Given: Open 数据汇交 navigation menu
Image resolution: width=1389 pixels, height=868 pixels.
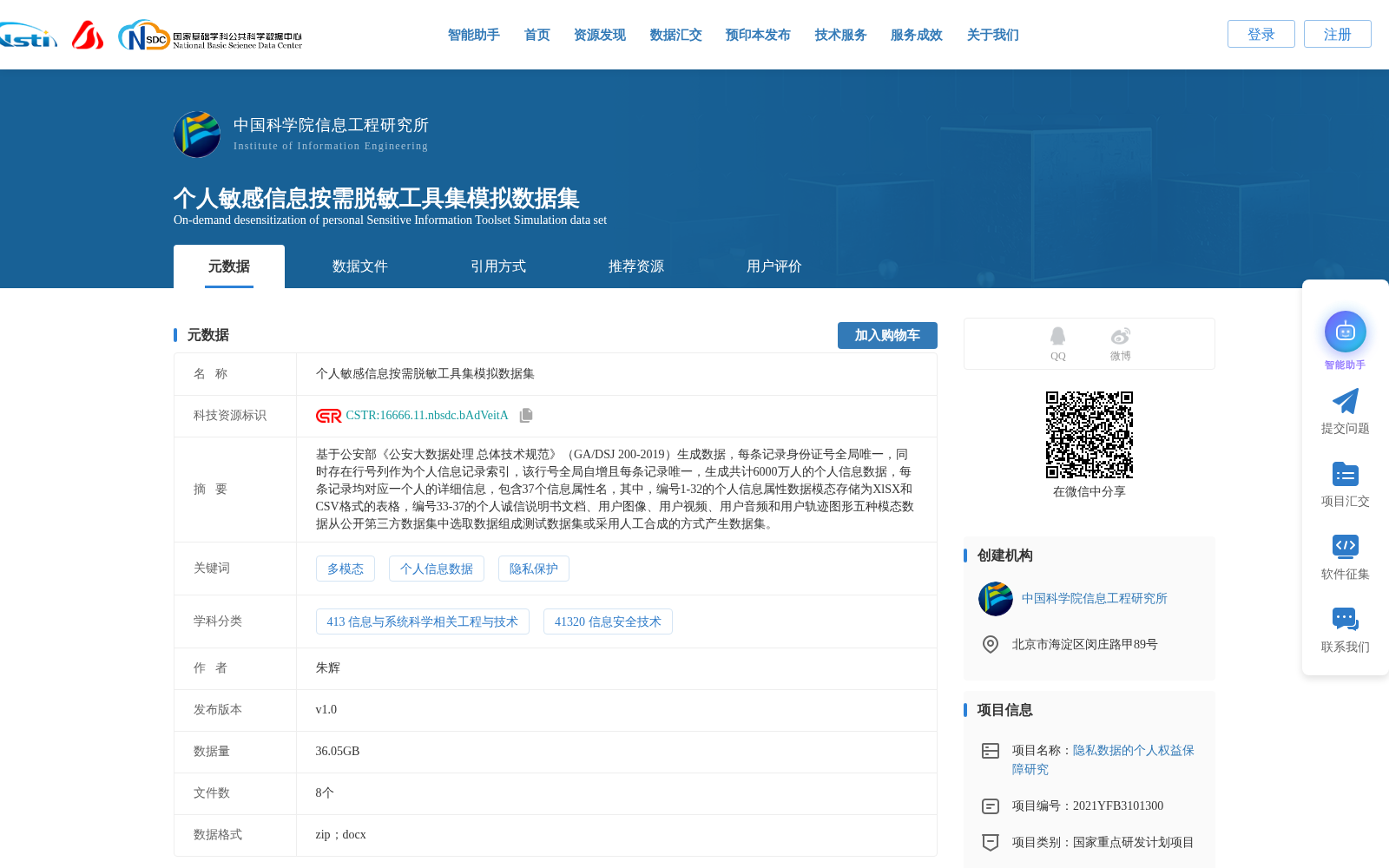Looking at the screenshot, I should [676, 35].
